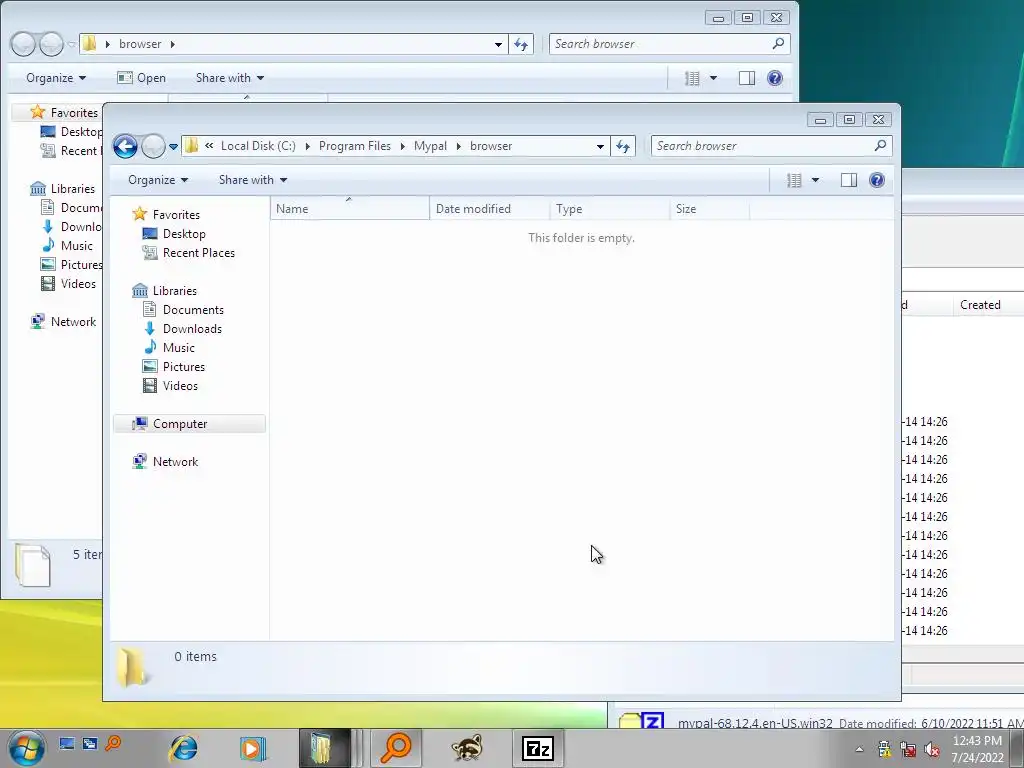Open Music library in front window
1024x768 pixels.
click(x=168, y=347)
